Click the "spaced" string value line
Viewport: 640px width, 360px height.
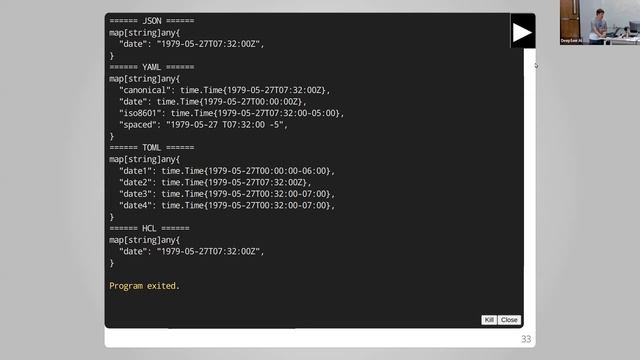point(203,125)
